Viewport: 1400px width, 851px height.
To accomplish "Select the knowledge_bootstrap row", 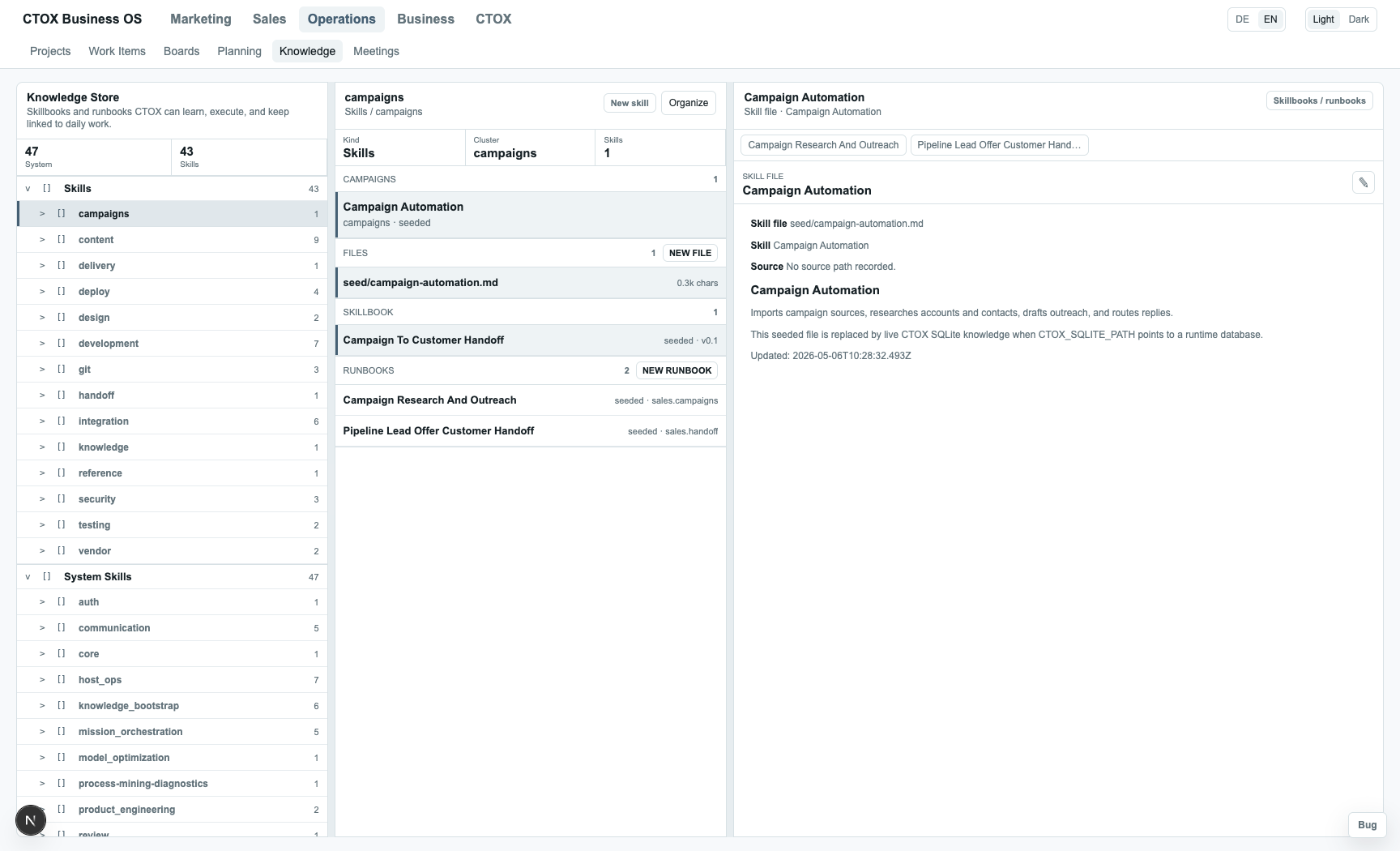I will coord(172,706).
